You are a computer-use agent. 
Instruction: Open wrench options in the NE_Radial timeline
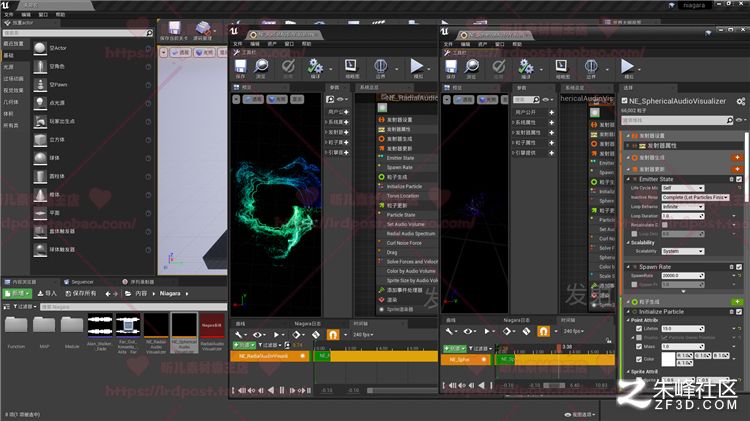pyautogui.click(x=239, y=334)
